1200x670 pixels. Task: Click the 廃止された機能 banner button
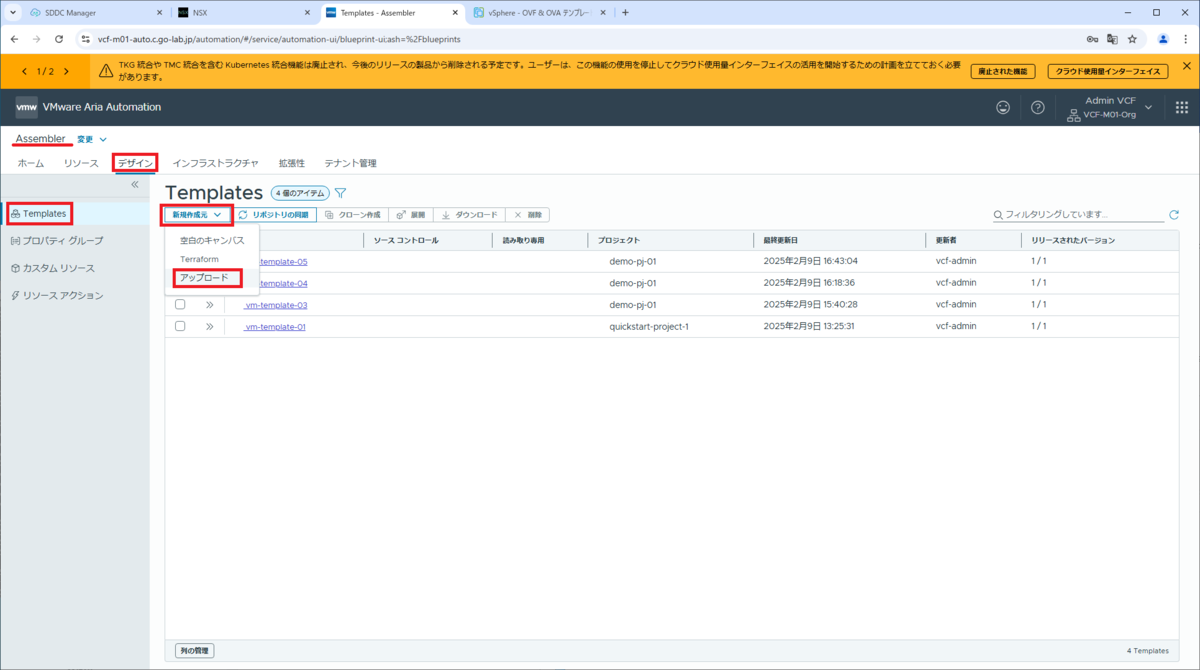pos(1003,71)
